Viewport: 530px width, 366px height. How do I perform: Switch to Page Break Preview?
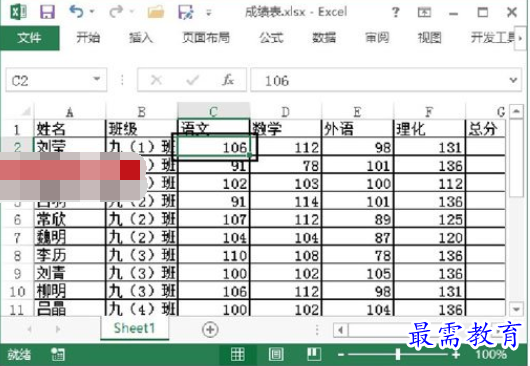(x=314, y=354)
